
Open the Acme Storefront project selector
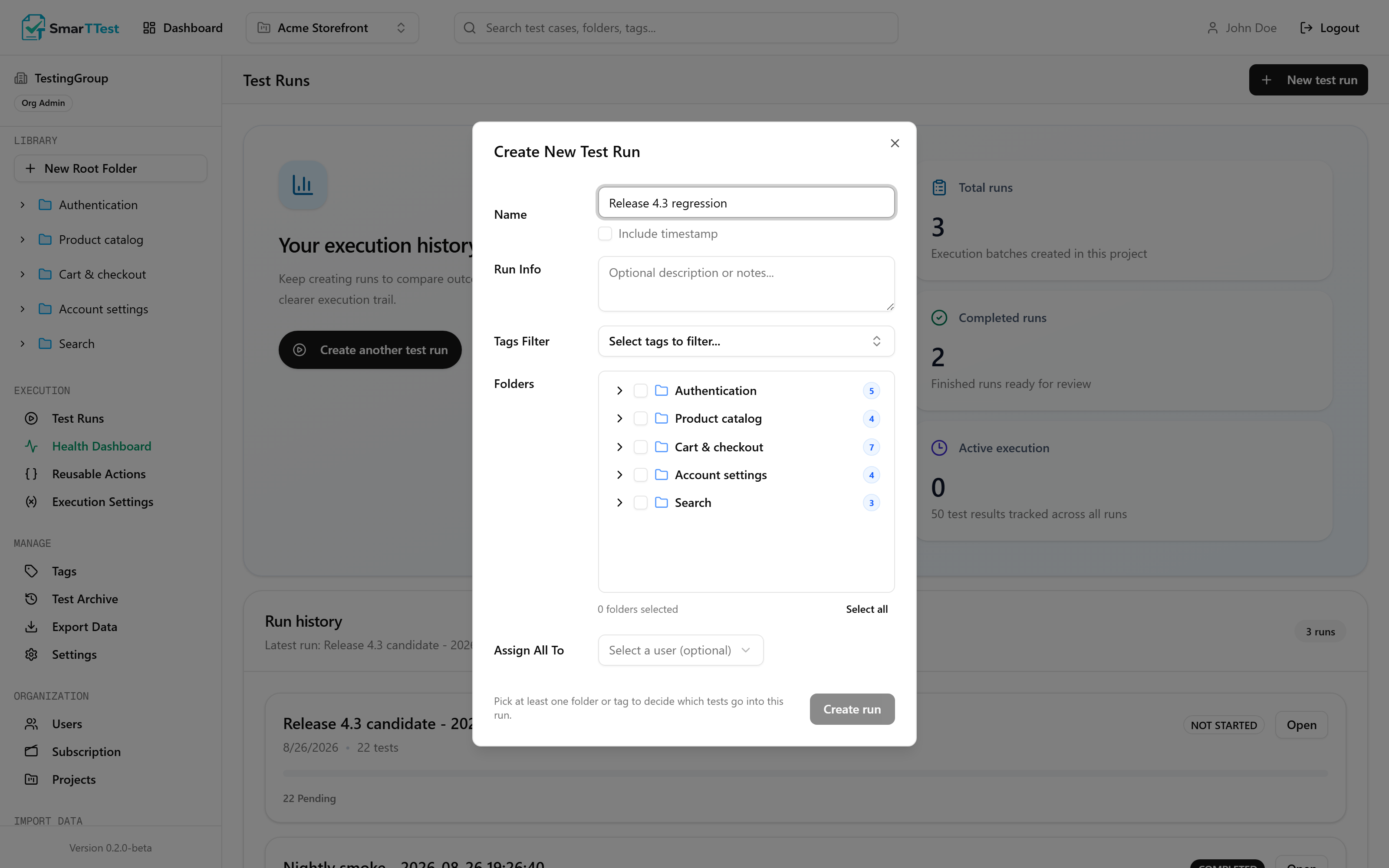(332, 27)
